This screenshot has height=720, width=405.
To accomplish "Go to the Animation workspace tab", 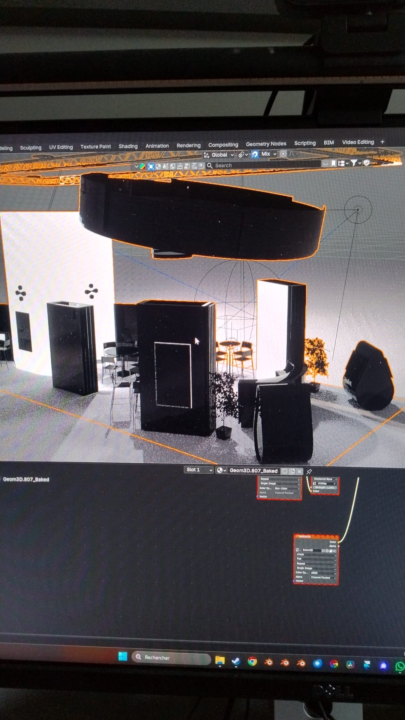I will 157,146.
